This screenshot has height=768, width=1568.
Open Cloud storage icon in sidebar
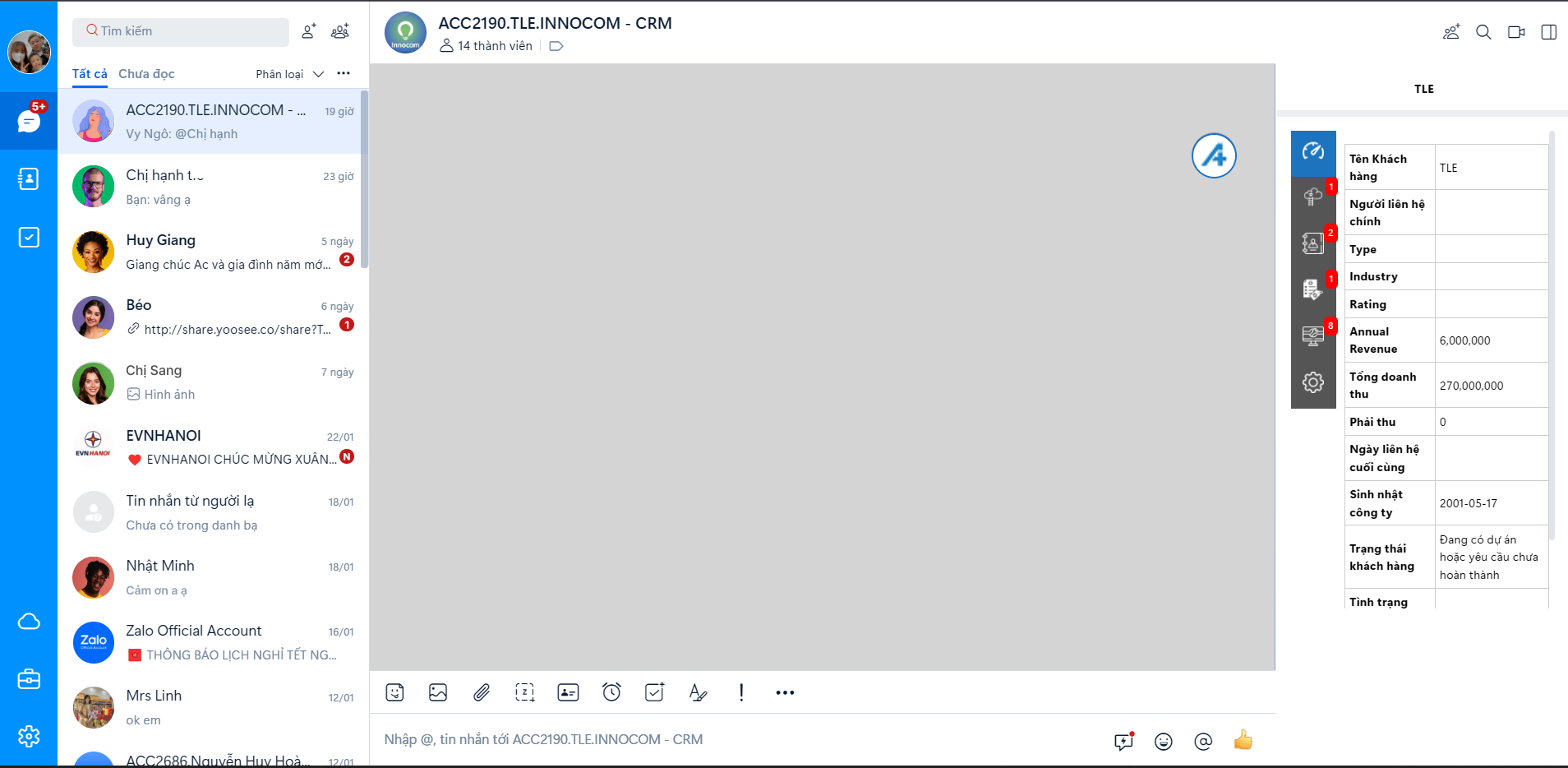(29, 622)
